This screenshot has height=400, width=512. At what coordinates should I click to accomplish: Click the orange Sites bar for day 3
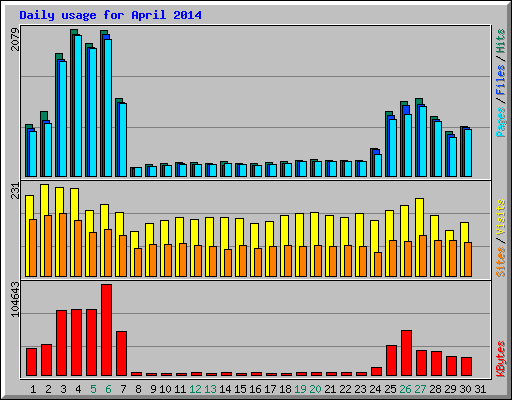pyautogui.click(x=63, y=245)
